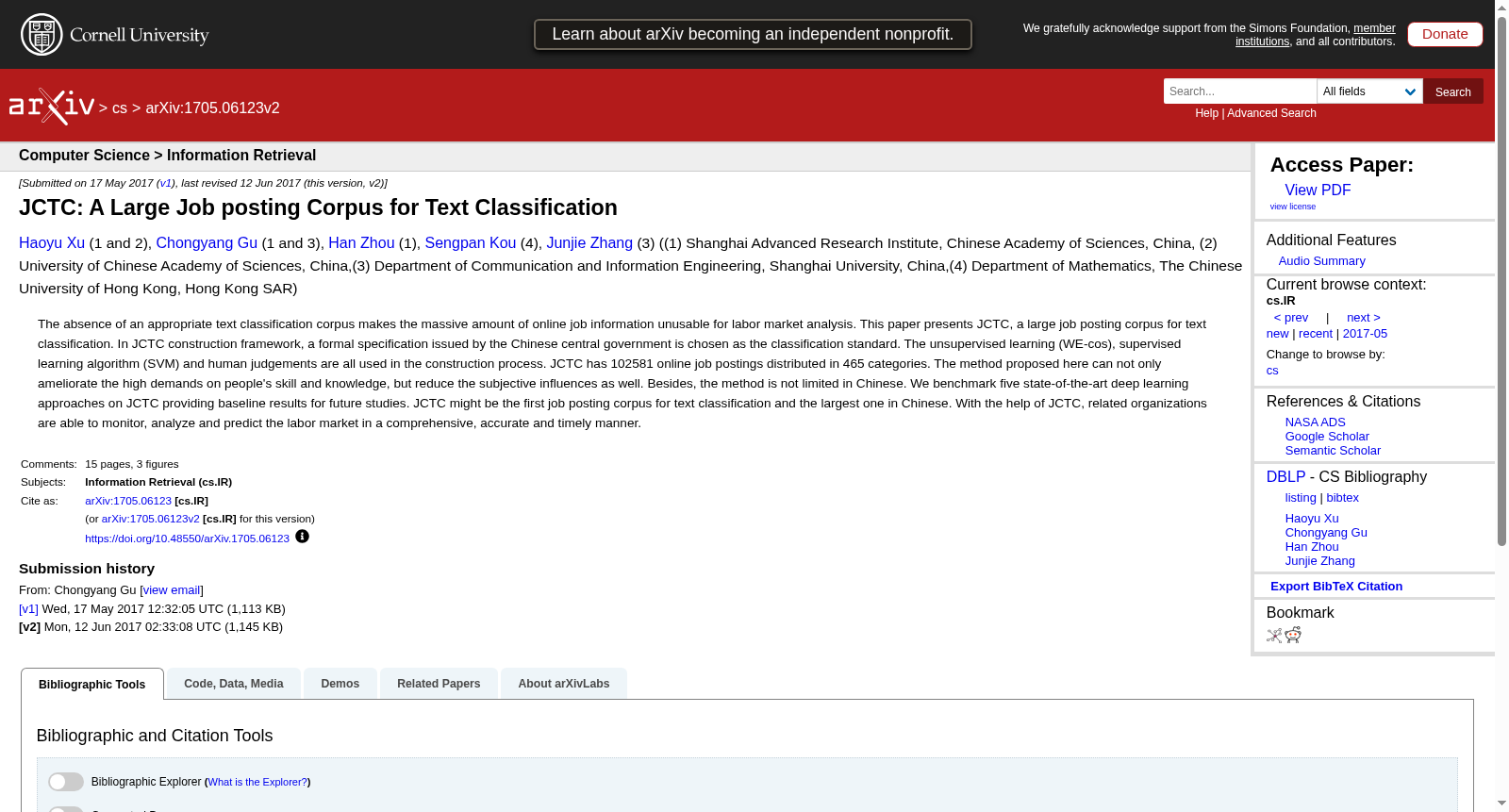This screenshot has width=1509, height=812.
Task: Open author Sengpan Kou link
Action: click(x=471, y=243)
